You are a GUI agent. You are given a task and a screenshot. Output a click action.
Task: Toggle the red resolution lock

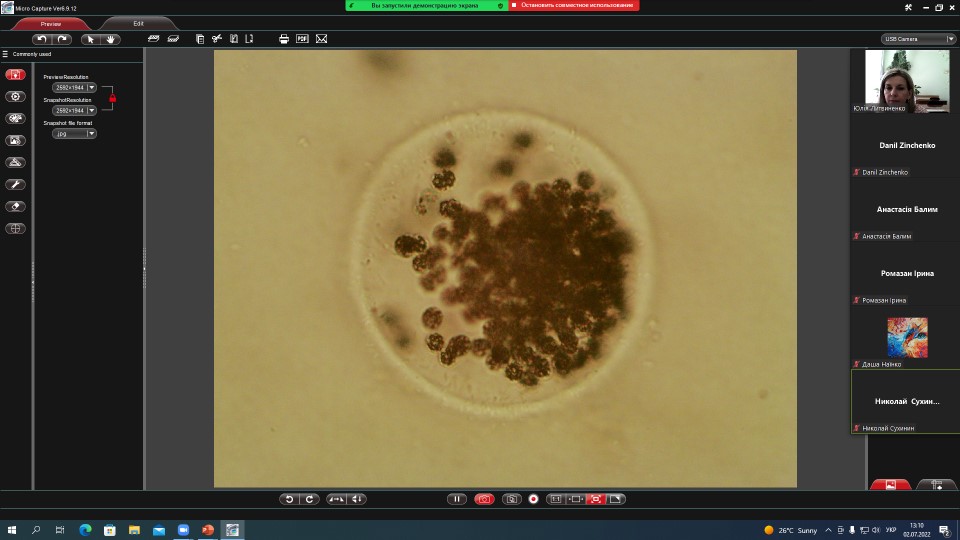click(x=113, y=98)
